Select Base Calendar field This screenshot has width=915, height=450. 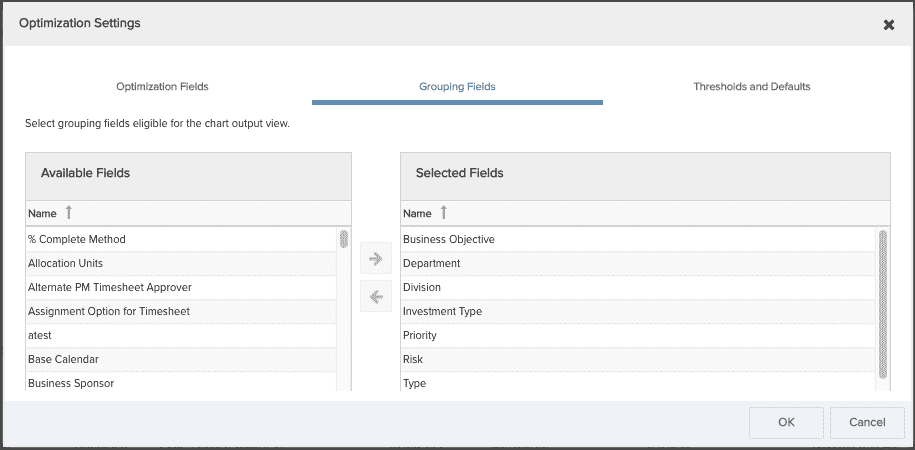[x=181, y=359]
